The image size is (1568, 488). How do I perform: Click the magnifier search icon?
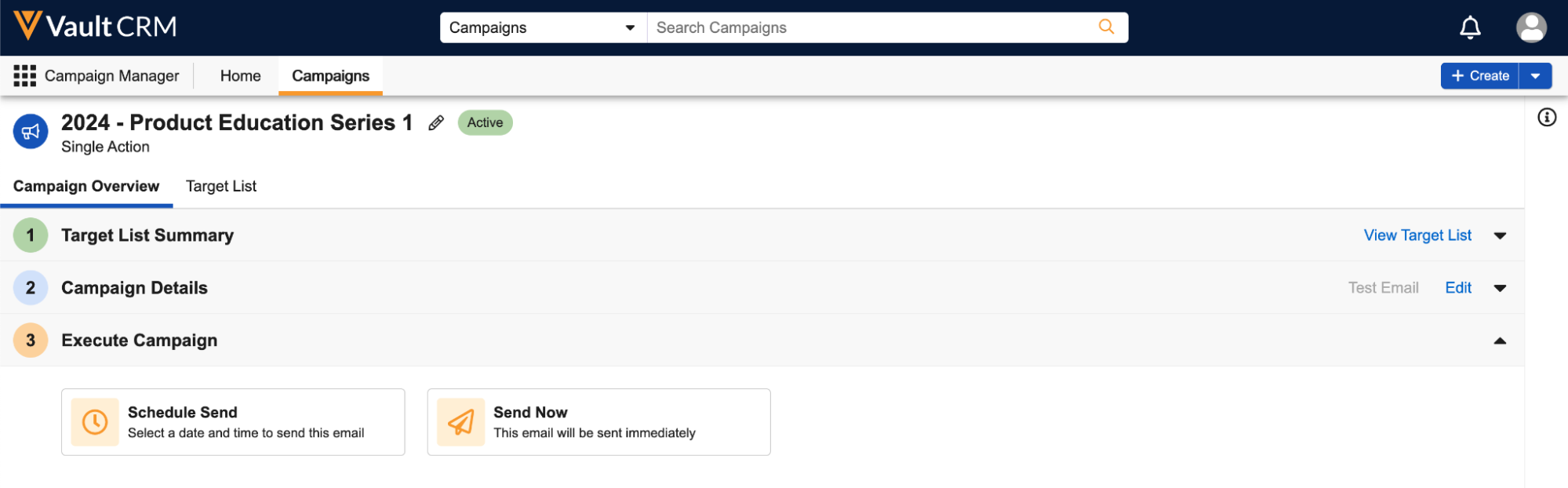click(1106, 27)
